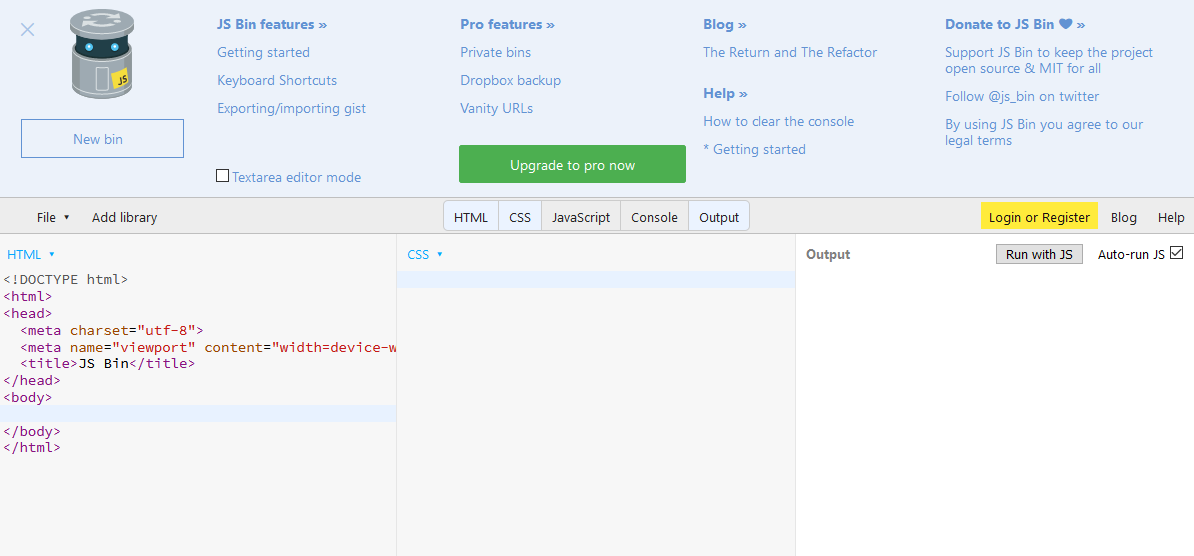Screen dimensions: 1194x556
Task: Open the Follow @js_bin on twitter link
Action: (1022, 97)
